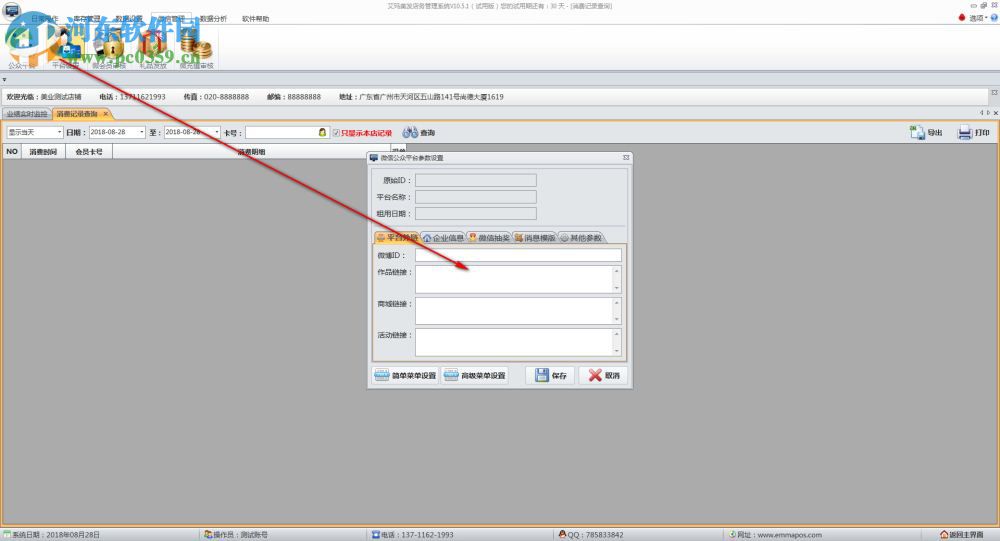
Task: Open the 数据分析 menu
Action: click(213, 19)
